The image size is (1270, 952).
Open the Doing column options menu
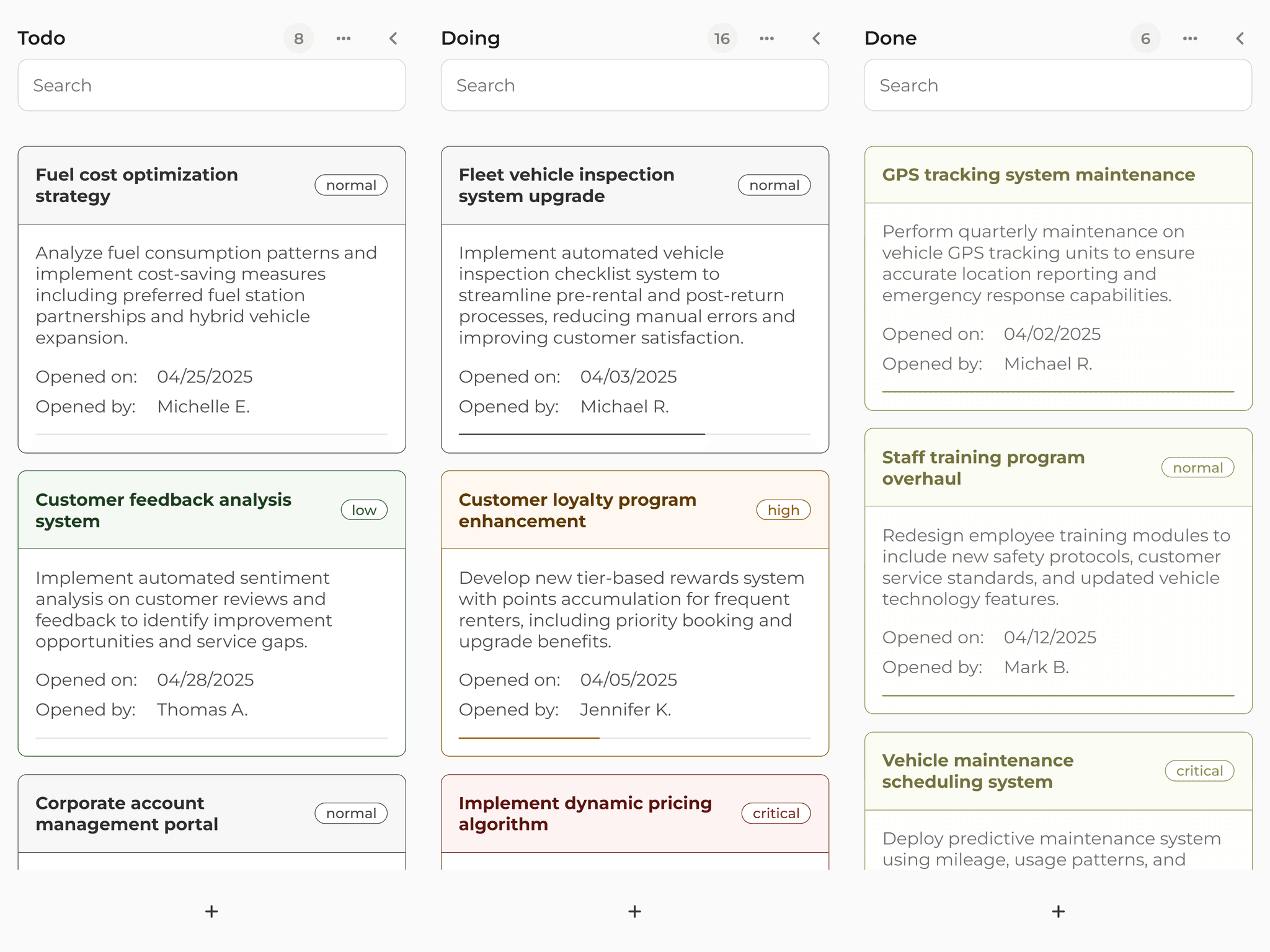point(766,38)
